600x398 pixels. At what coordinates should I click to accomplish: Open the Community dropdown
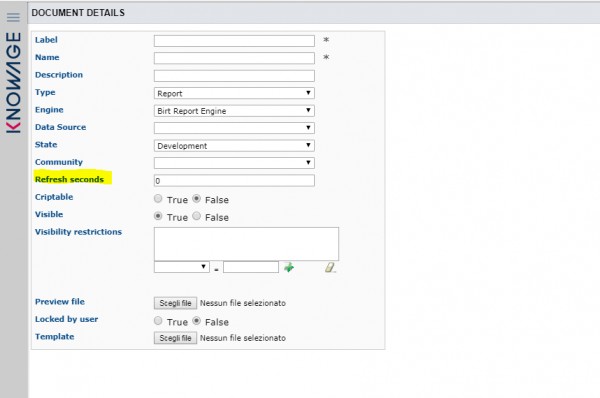[234, 163]
